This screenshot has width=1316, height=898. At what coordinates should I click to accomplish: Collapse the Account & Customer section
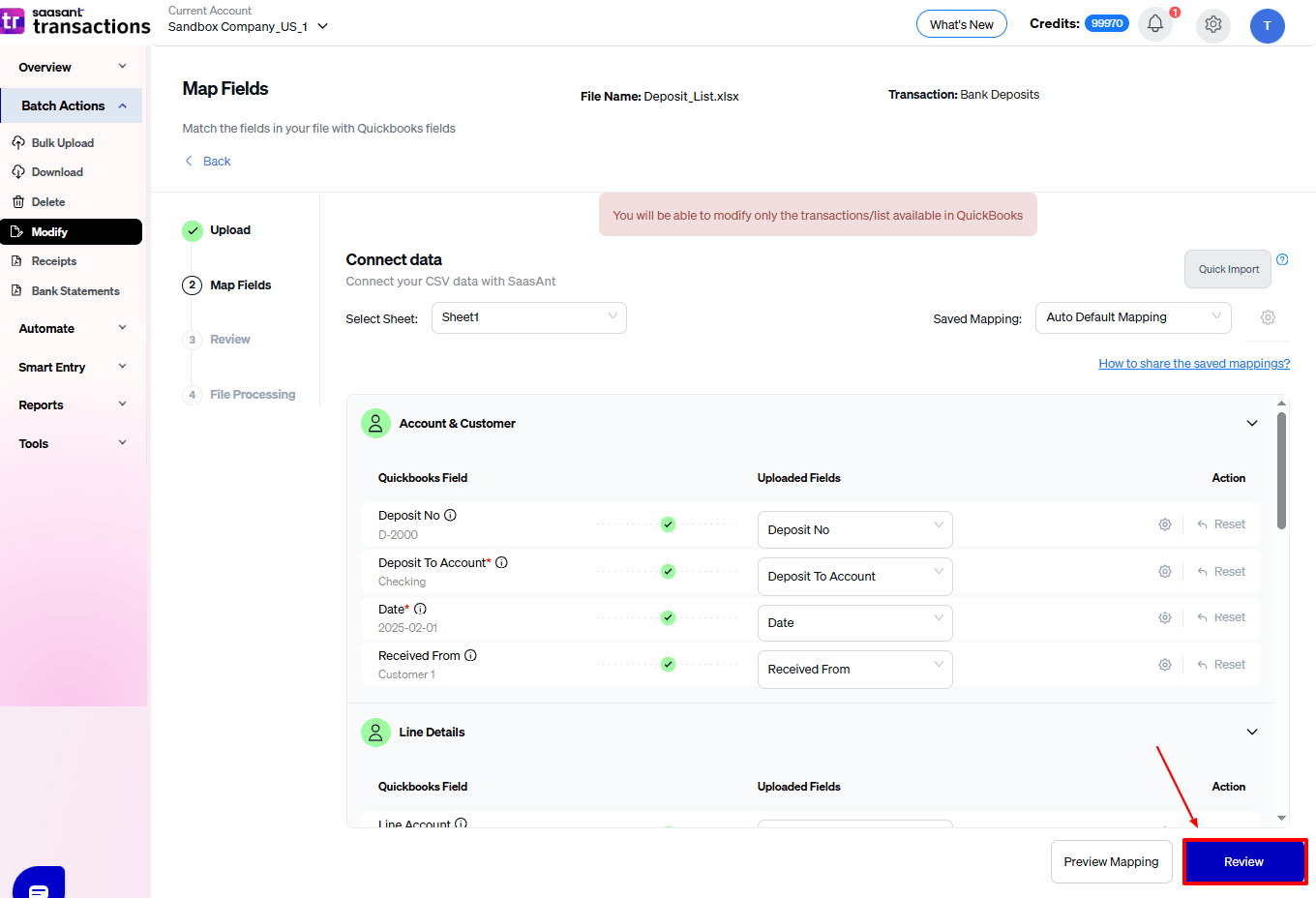click(1251, 424)
